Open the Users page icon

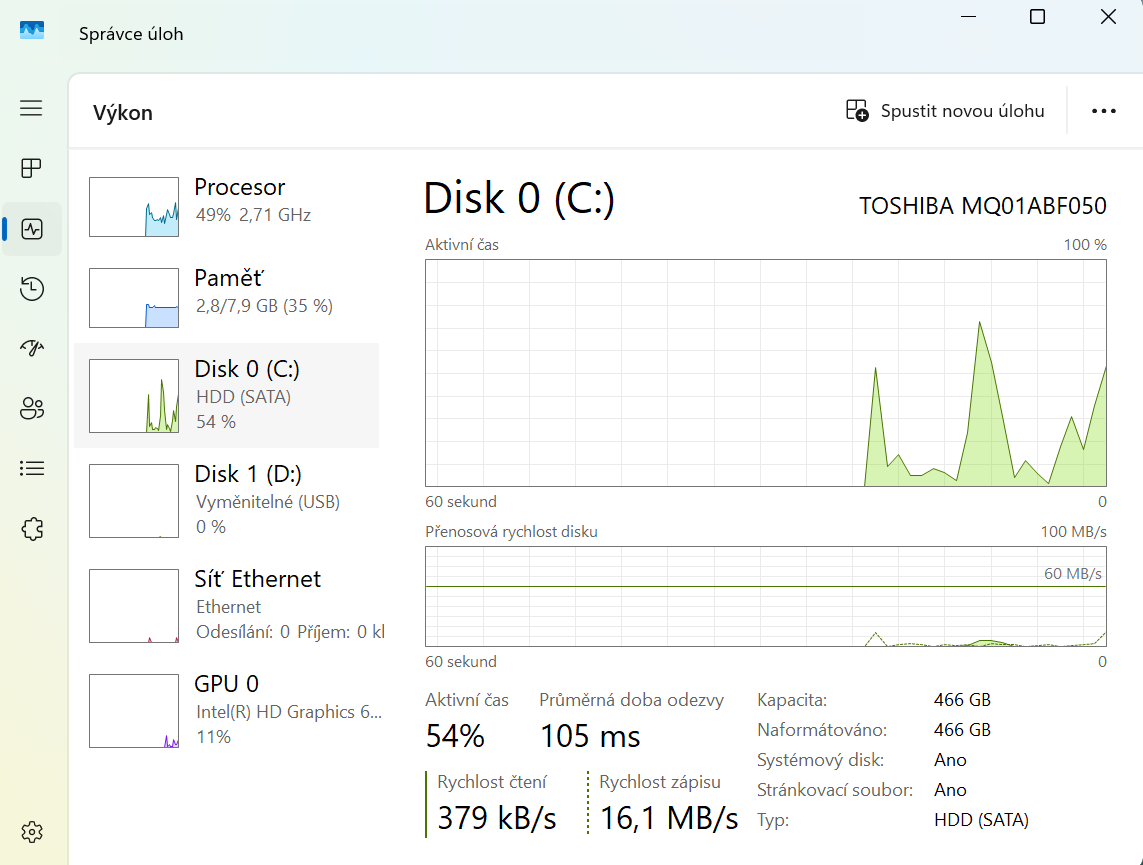pyautogui.click(x=32, y=408)
